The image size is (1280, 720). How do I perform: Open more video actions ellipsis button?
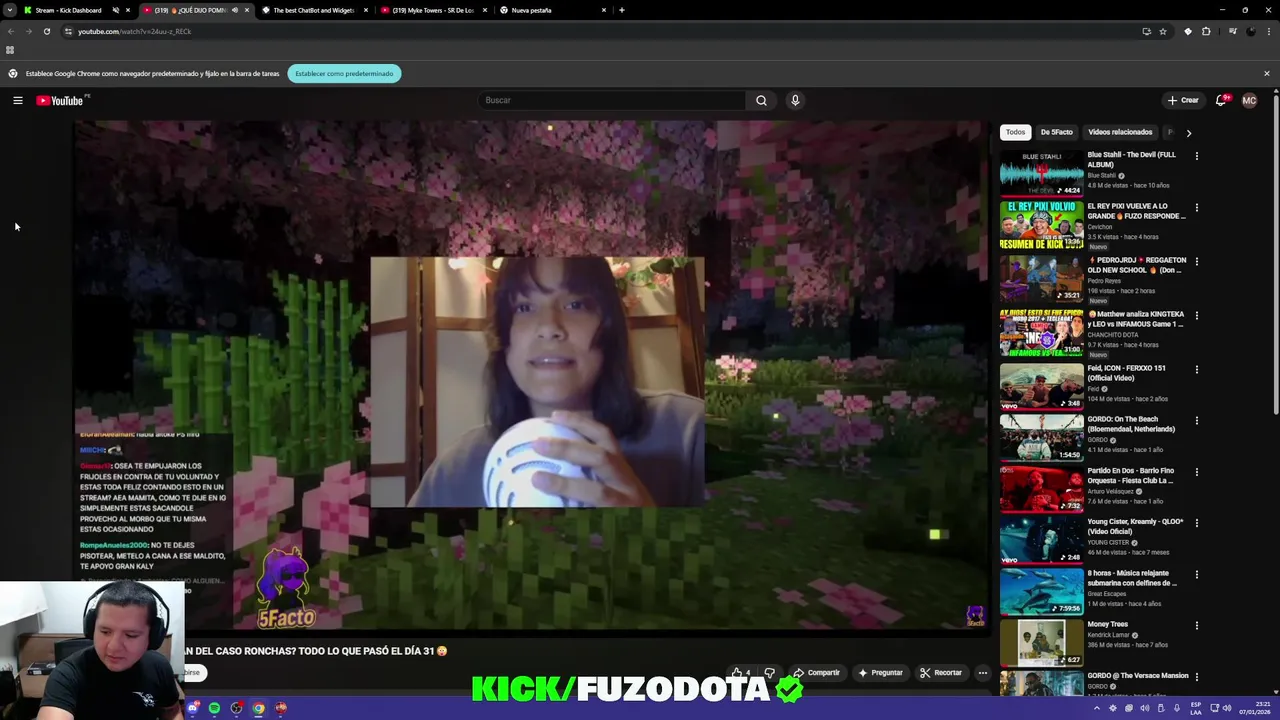(x=982, y=673)
